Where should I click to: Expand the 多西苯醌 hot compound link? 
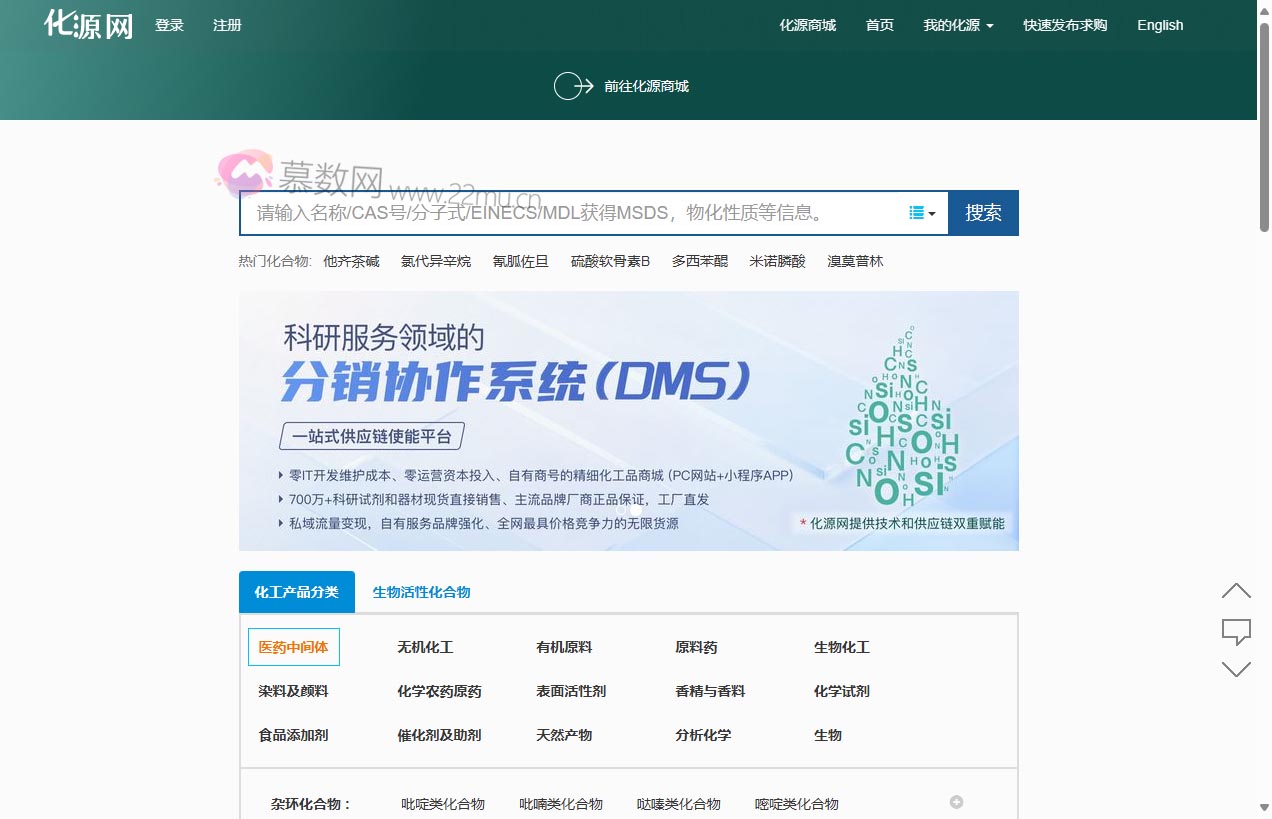(699, 261)
